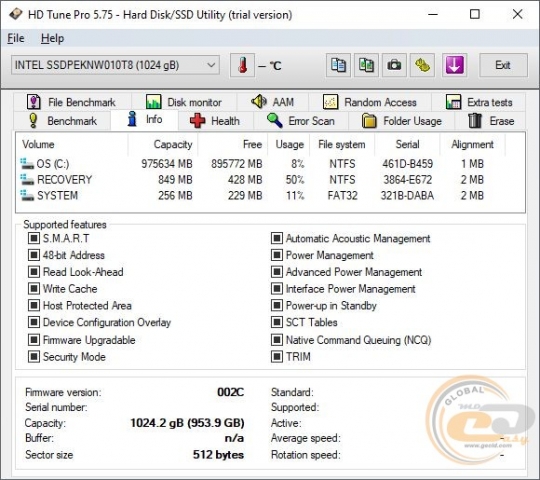Viewport: 540px width, 480px height.
Task: Toggle the TRIM checkbox
Action: coord(277,356)
